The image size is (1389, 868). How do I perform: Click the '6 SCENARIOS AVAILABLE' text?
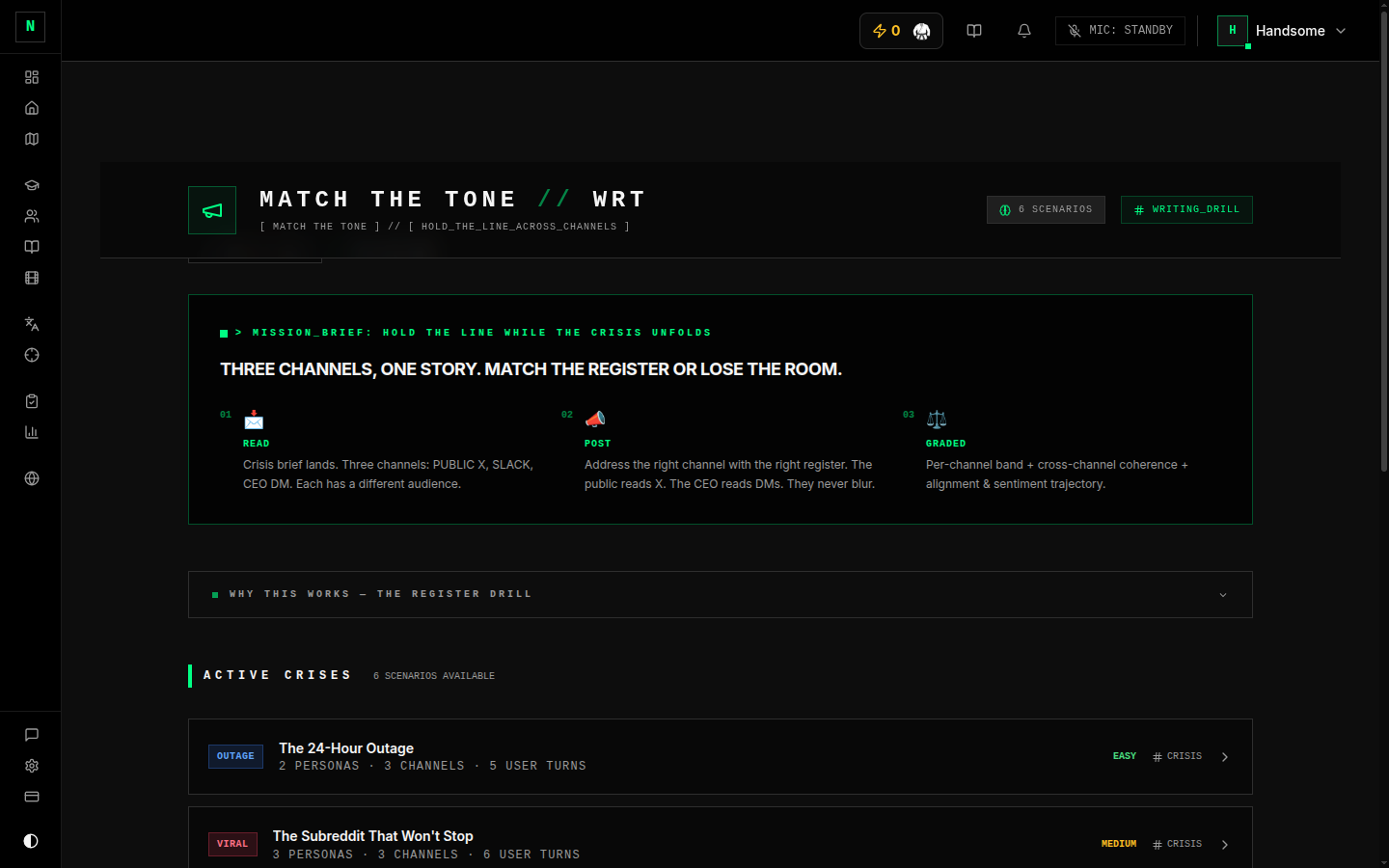click(x=434, y=676)
